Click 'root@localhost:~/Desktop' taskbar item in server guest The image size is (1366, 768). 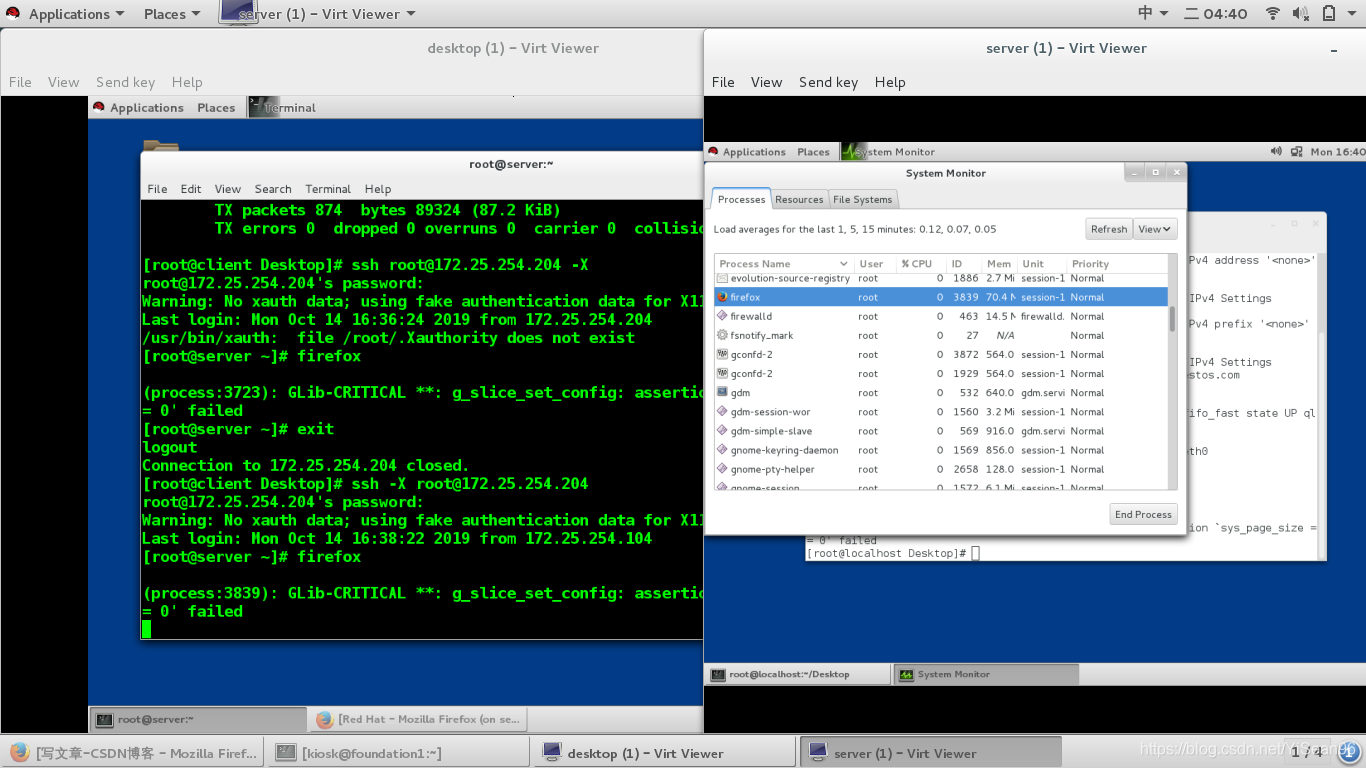[x=797, y=674]
